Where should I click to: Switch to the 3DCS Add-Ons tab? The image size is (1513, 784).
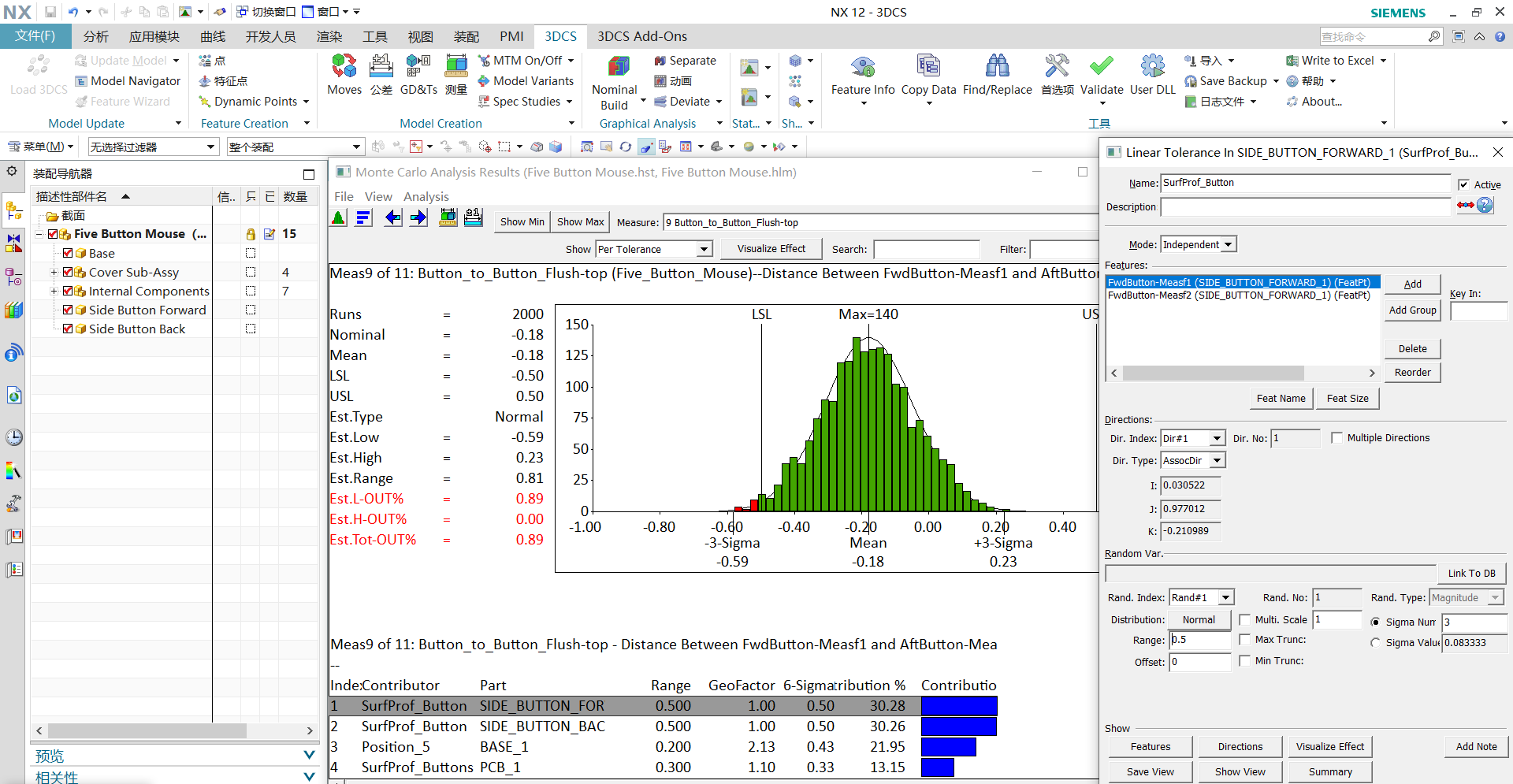pos(641,36)
